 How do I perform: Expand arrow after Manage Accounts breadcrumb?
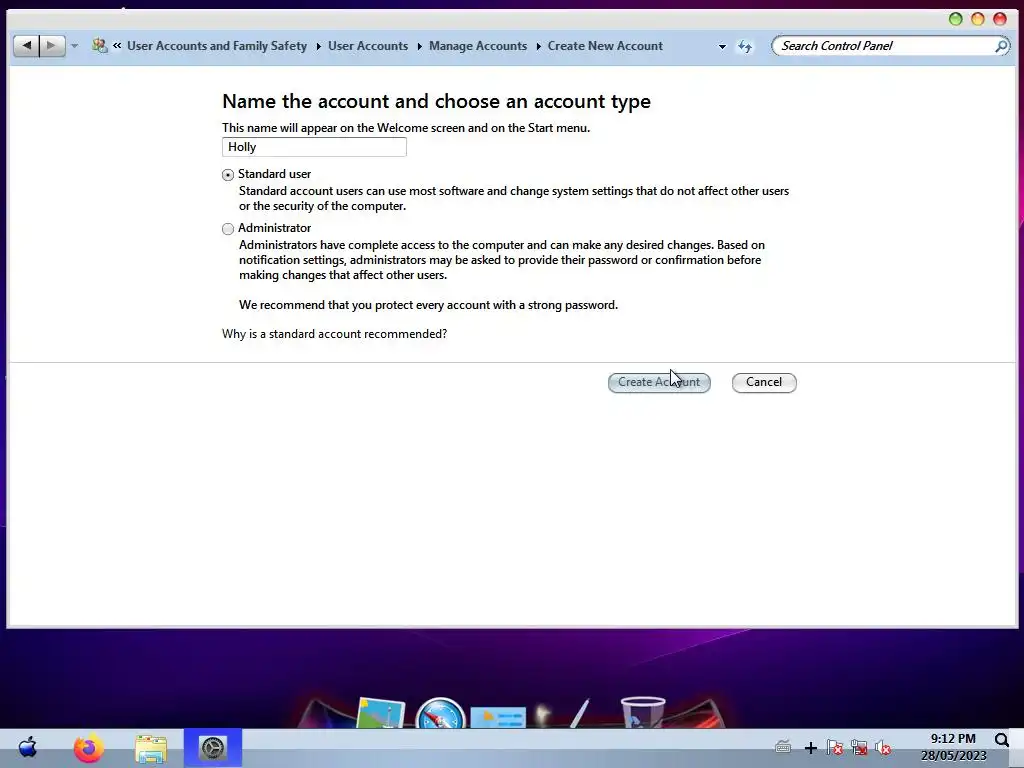(538, 46)
